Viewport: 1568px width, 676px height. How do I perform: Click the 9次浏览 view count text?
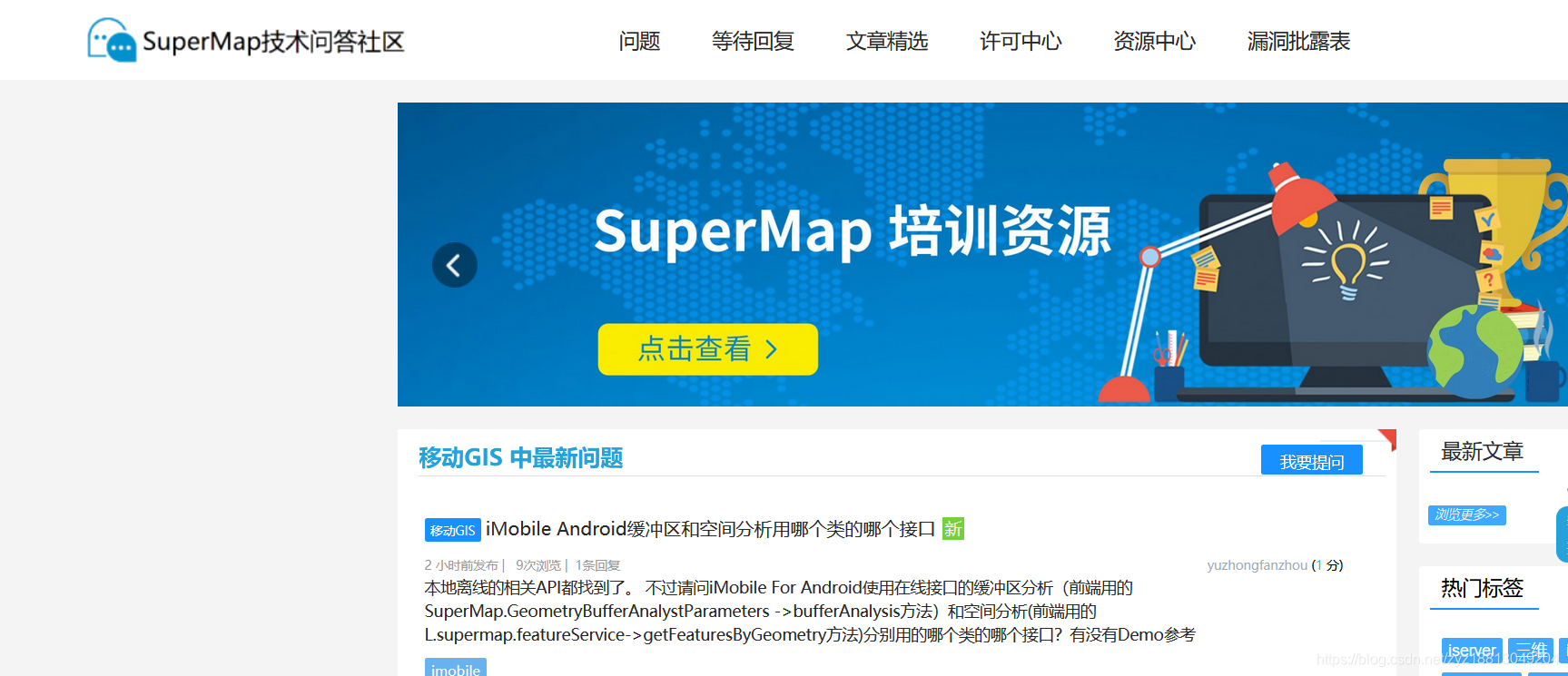coord(538,564)
